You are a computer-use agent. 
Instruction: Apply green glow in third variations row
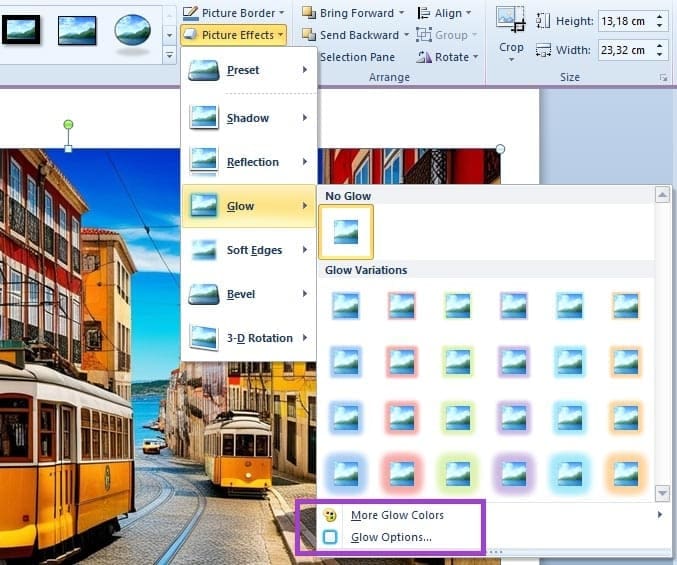(x=458, y=418)
